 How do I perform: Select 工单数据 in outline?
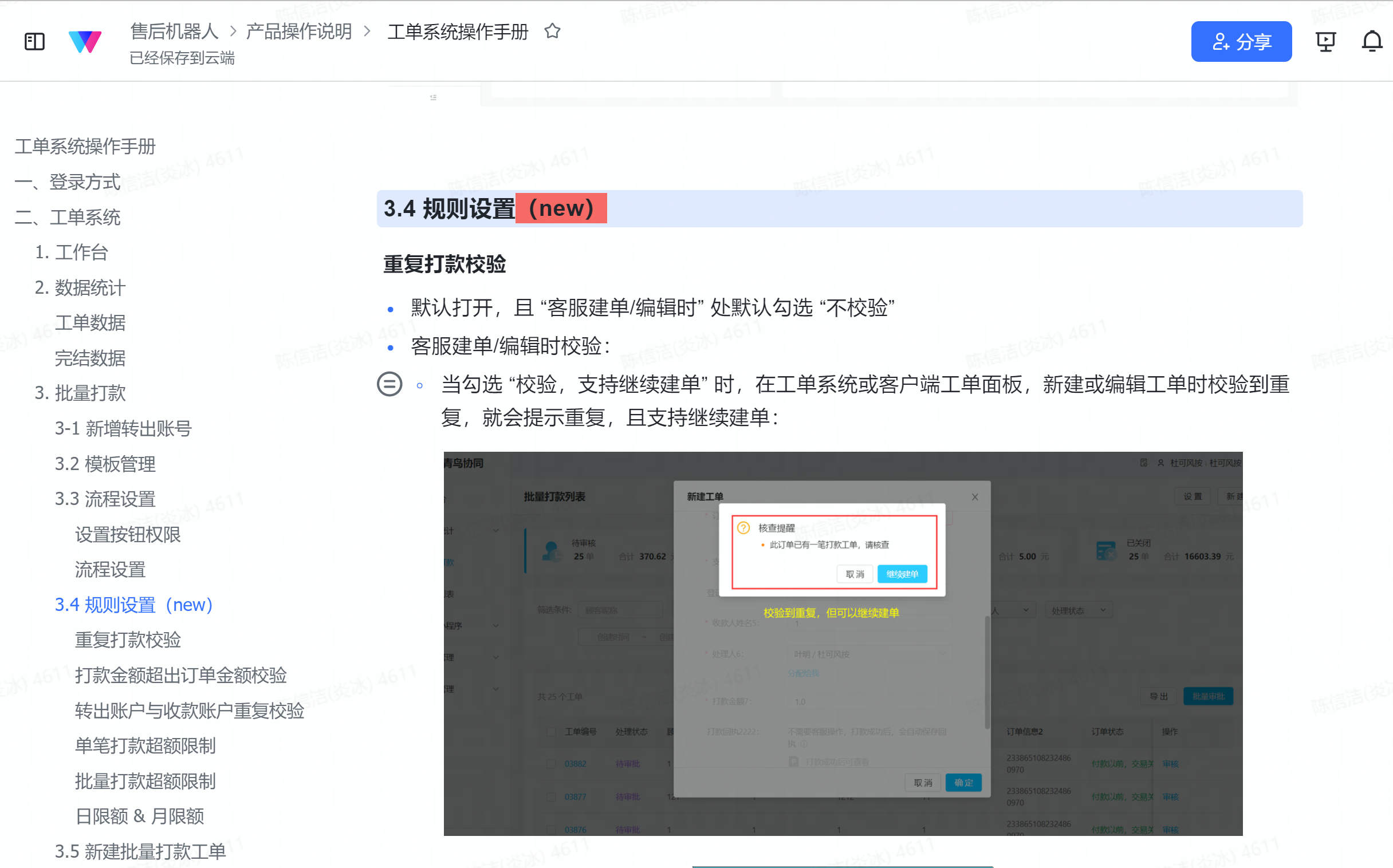90,322
